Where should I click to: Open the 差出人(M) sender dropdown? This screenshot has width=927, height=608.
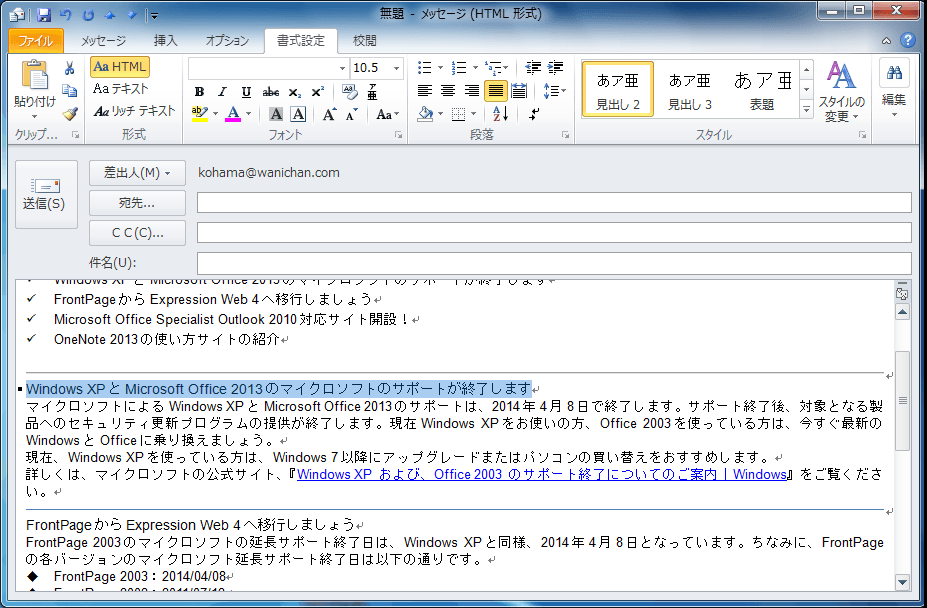137,173
